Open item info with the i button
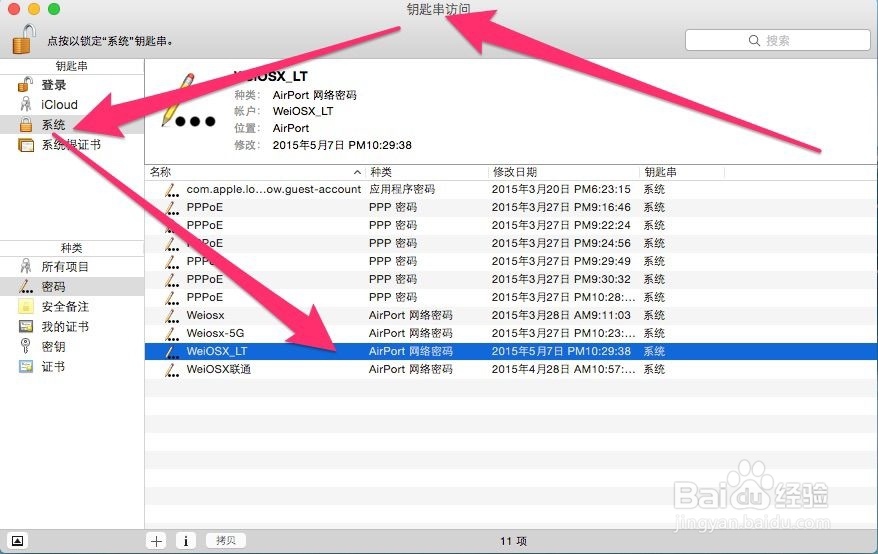This screenshot has height=554, width=878. click(x=186, y=541)
